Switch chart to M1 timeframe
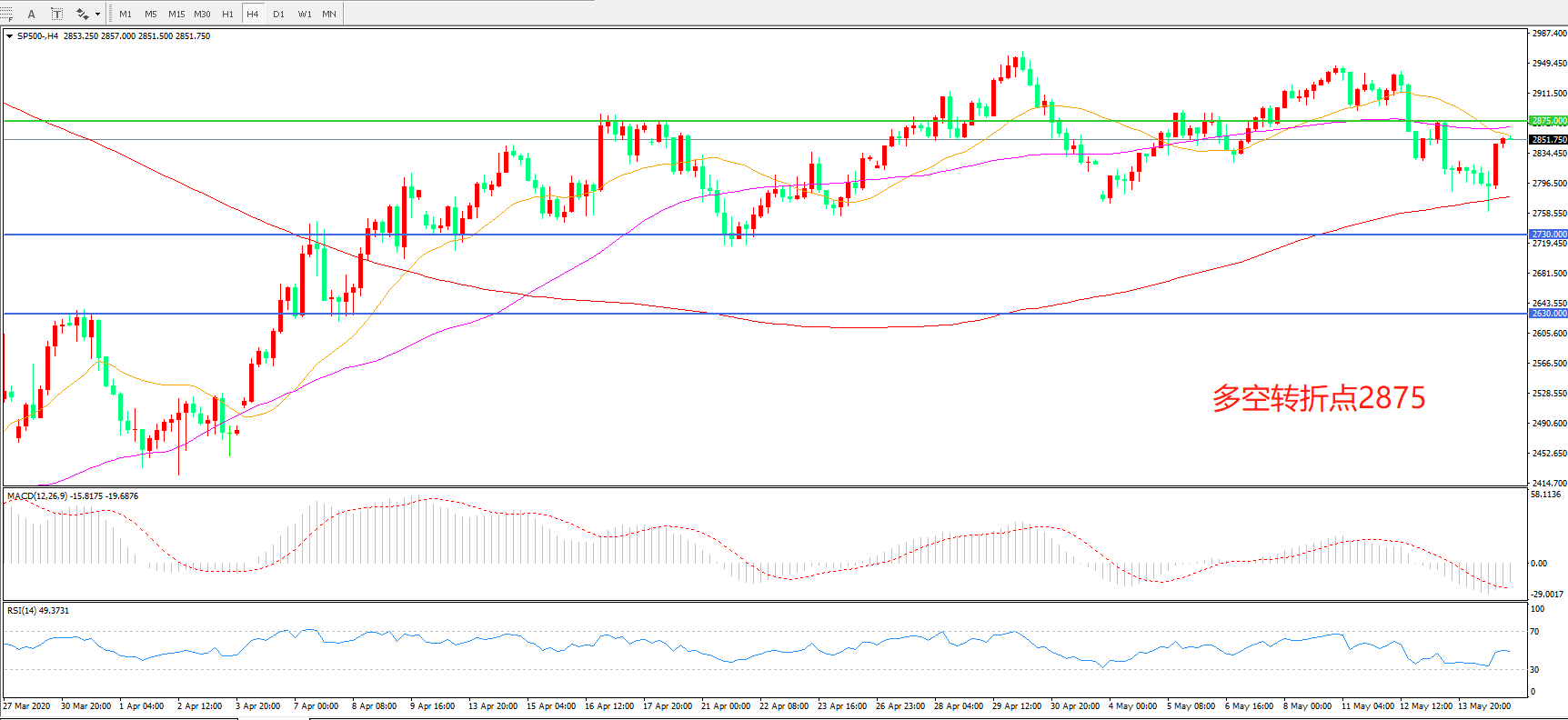The width and height of the screenshot is (1568, 720). (x=126, y=14)
